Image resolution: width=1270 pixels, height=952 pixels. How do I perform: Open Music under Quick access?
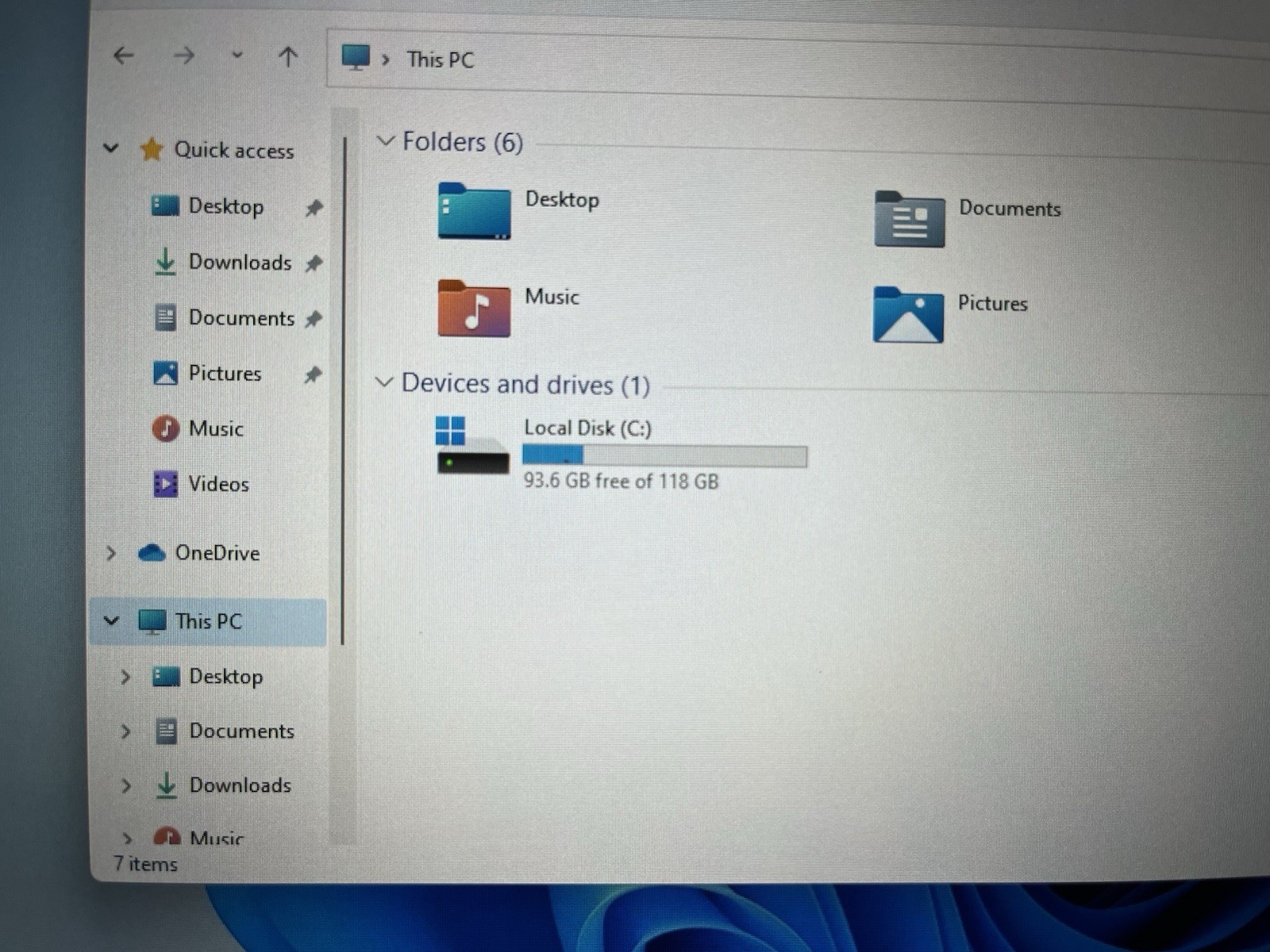click(216, 428)
